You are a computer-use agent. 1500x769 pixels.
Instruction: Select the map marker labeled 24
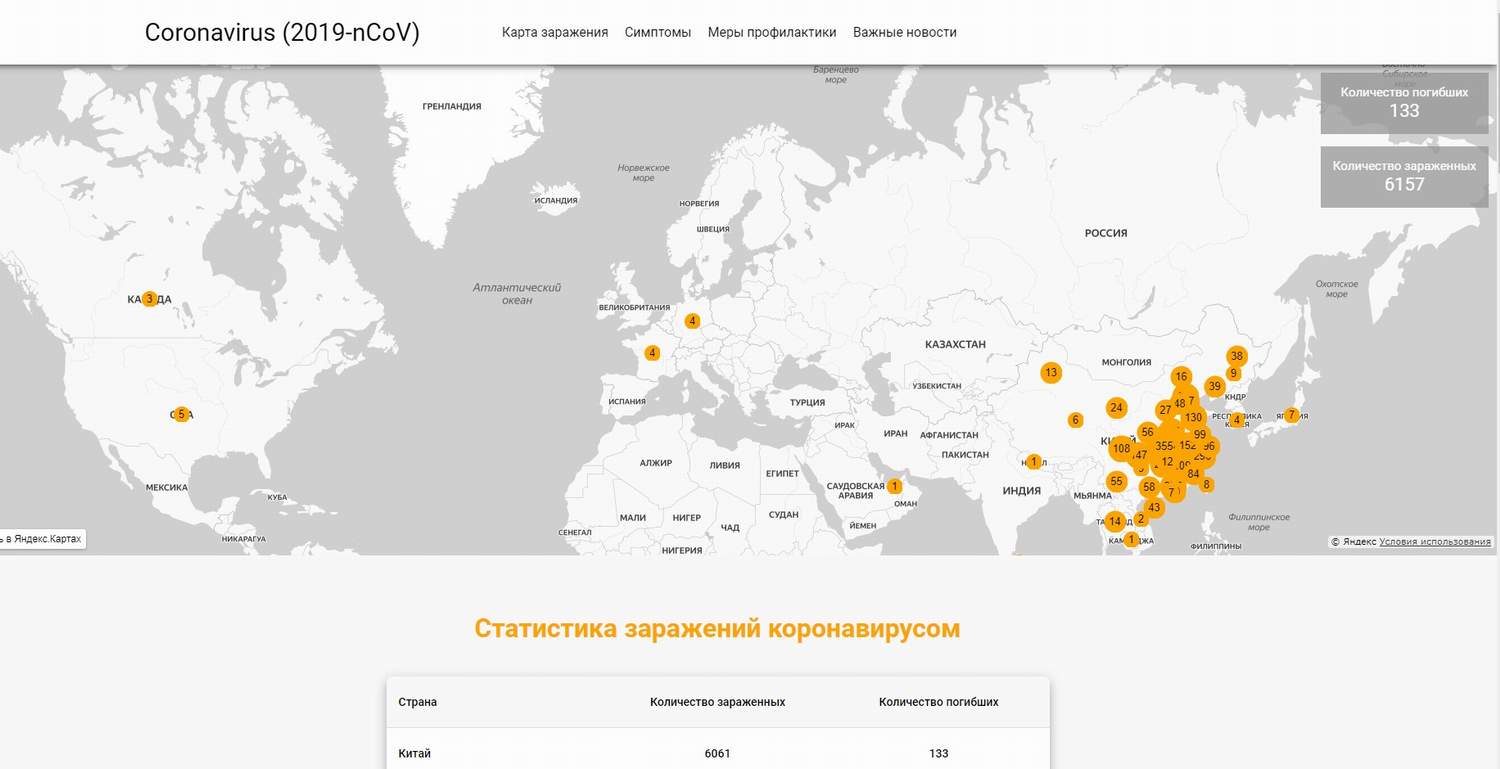[x=1117, y=407]
